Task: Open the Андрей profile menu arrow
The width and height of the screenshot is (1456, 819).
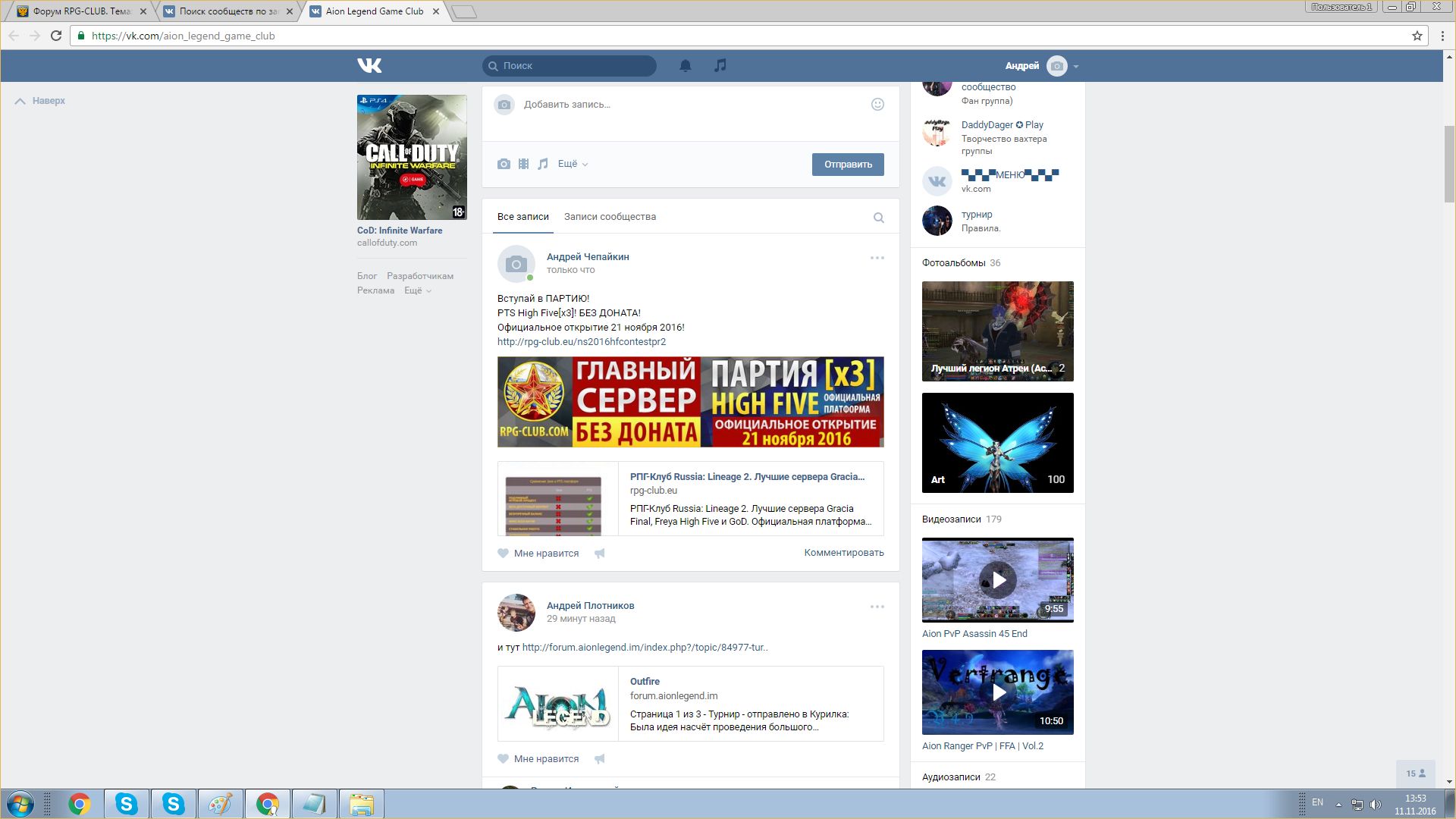Action: 1075,67
